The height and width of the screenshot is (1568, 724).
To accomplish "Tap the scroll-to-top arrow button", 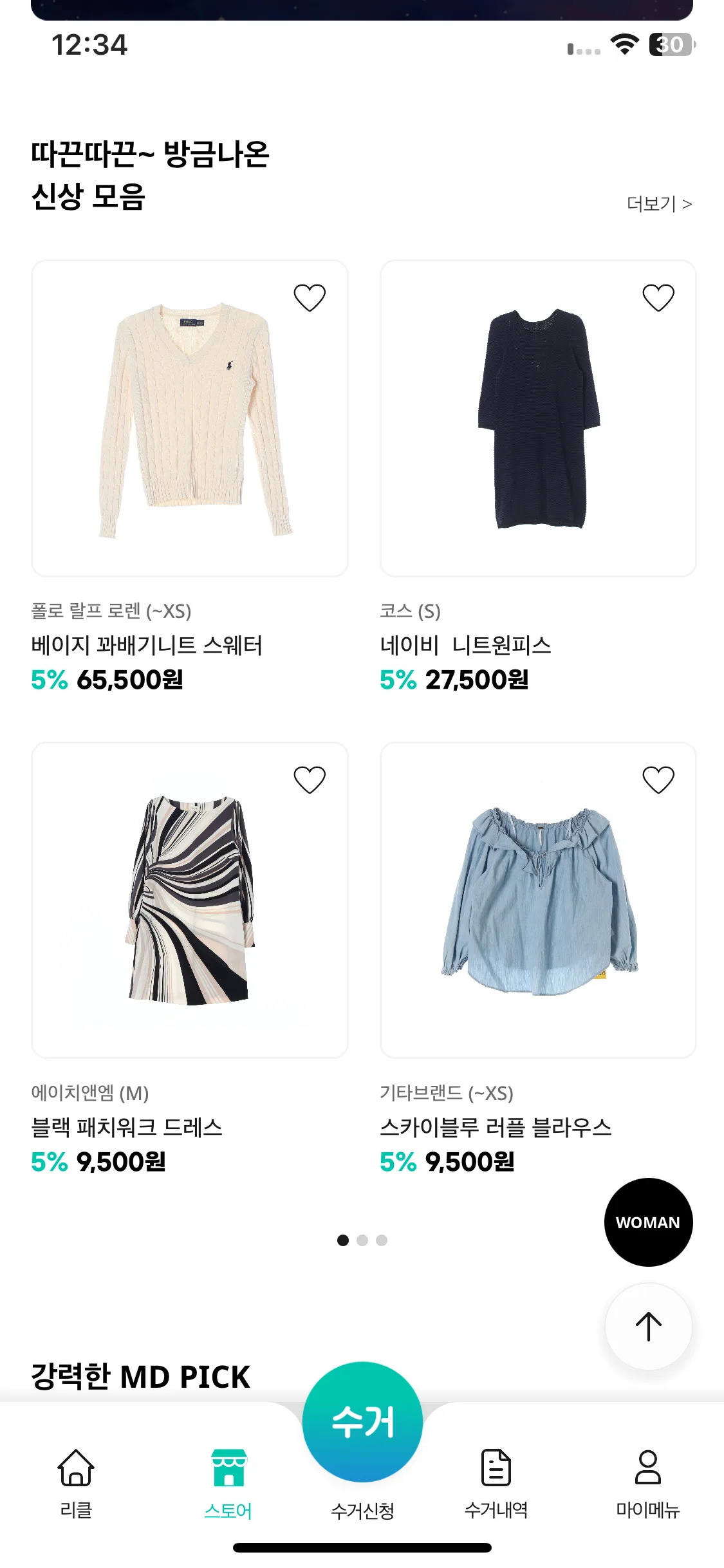I will point(649,1326).
